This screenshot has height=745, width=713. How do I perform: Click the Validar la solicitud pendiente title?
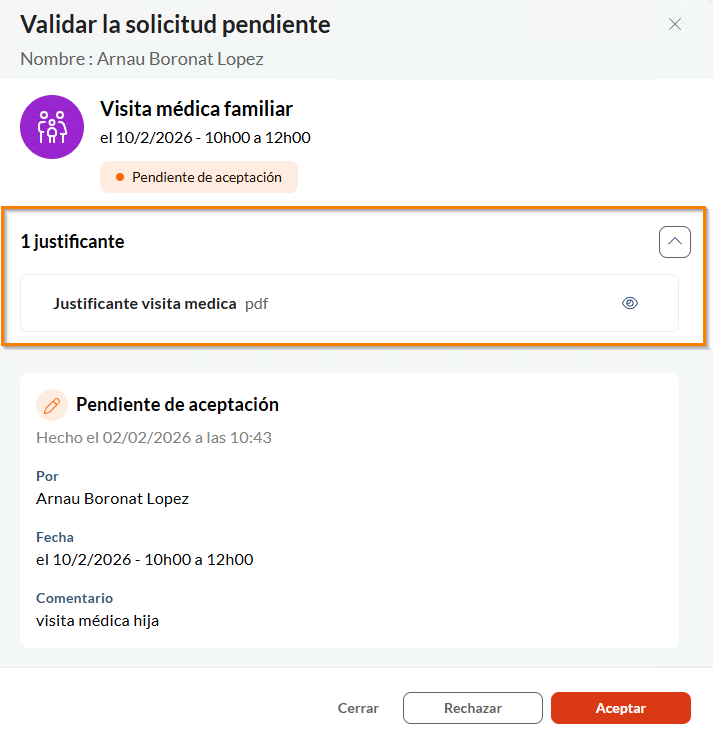coord(175,24)
